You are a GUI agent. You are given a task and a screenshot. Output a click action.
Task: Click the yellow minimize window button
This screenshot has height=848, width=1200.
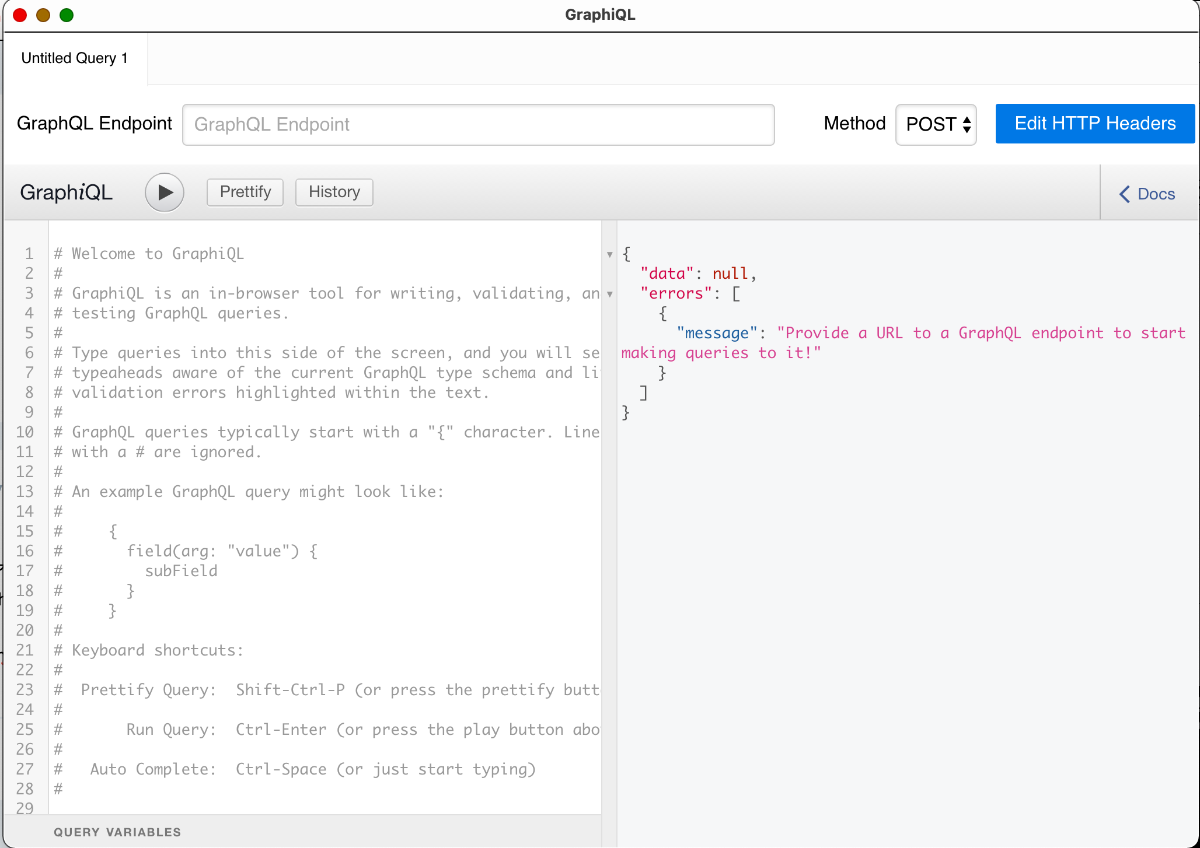coord(43,15)
